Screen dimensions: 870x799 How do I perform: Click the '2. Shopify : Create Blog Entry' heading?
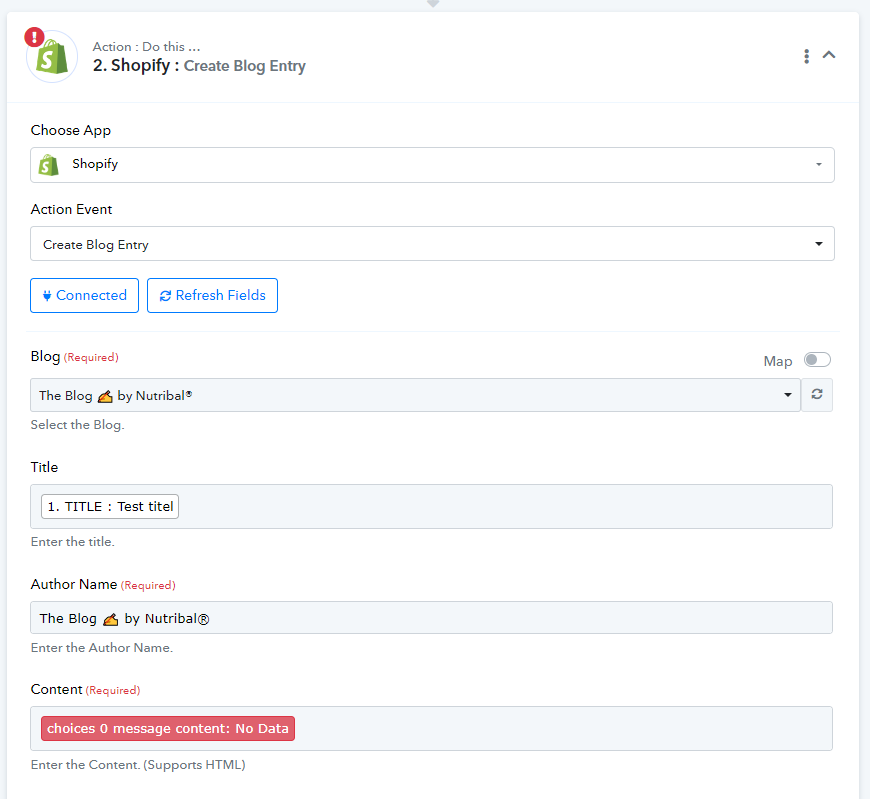(x=199, y=65)
